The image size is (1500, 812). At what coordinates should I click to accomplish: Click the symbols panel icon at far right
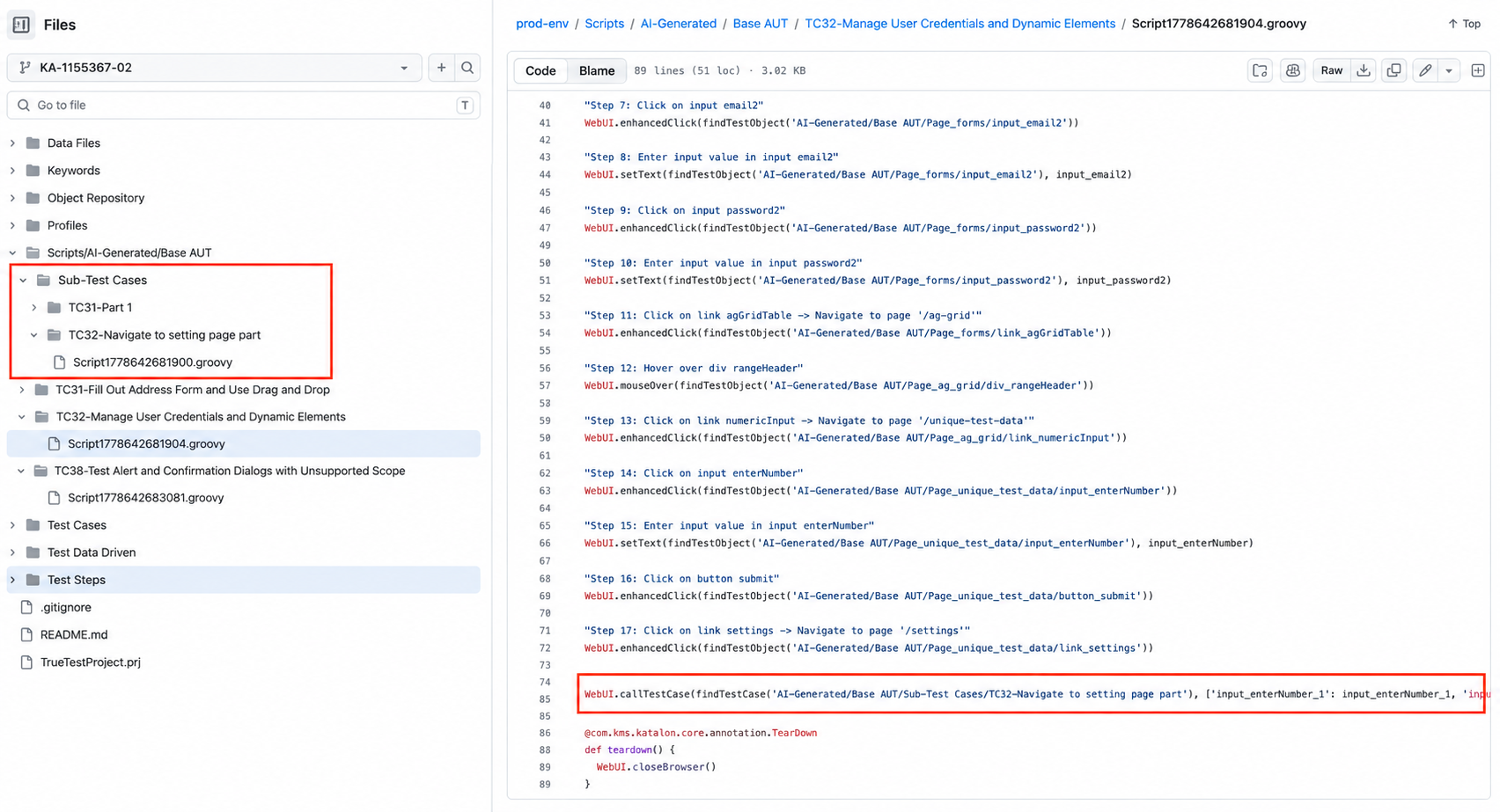coord(1478,70)
